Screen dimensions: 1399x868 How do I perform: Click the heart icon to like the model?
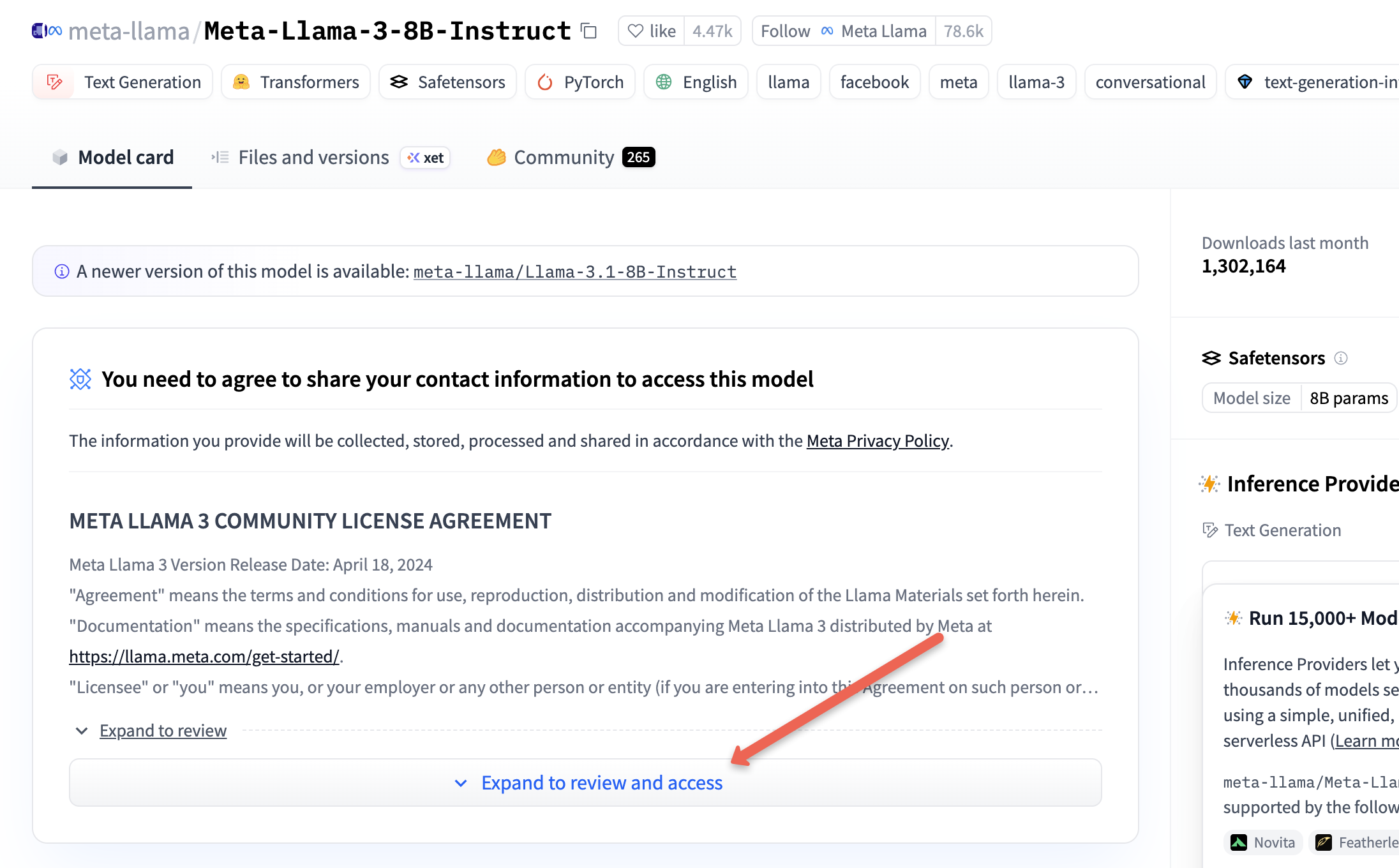click(635, 31)
